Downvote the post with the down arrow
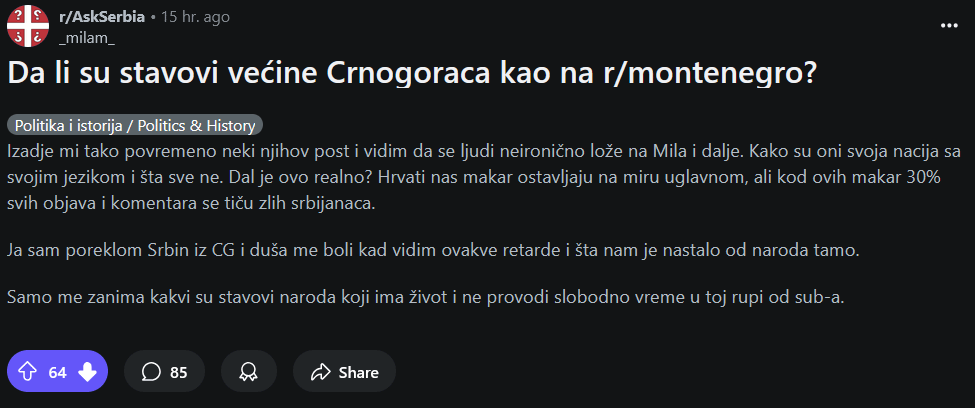This screenshot has height=408, width=975. 87,372
